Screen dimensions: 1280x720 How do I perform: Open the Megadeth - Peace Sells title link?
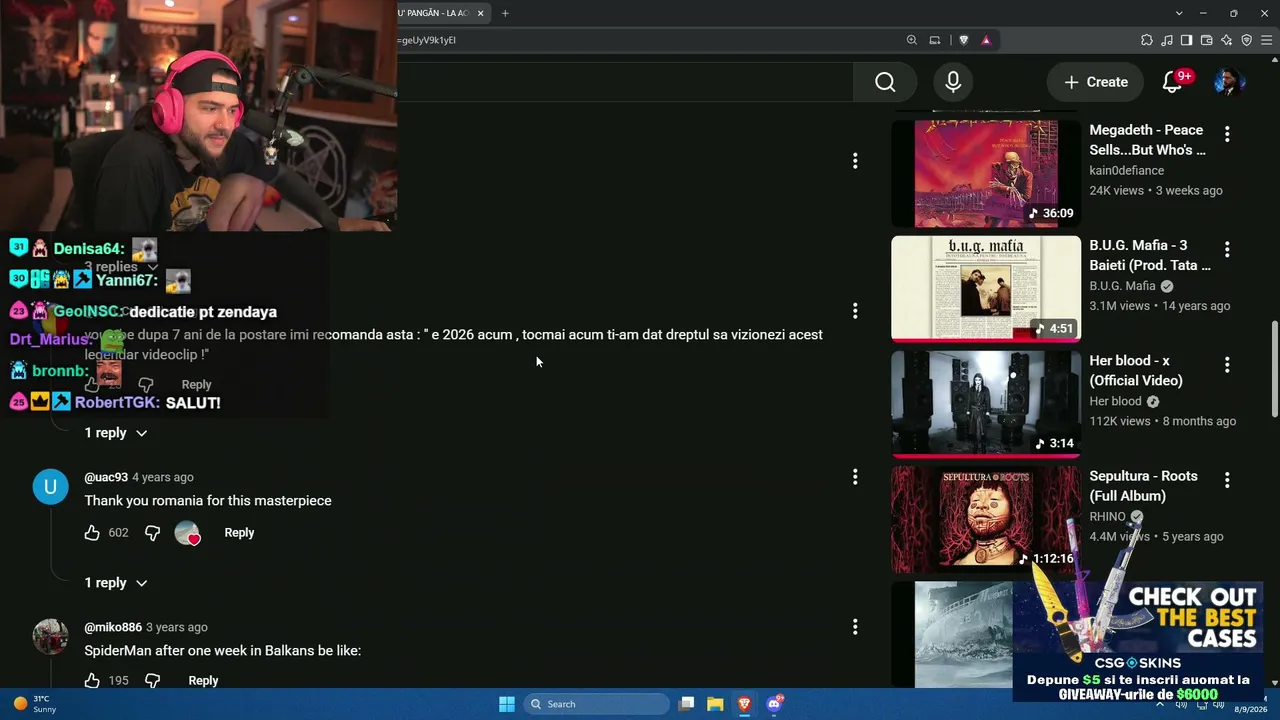[1147, 140]
